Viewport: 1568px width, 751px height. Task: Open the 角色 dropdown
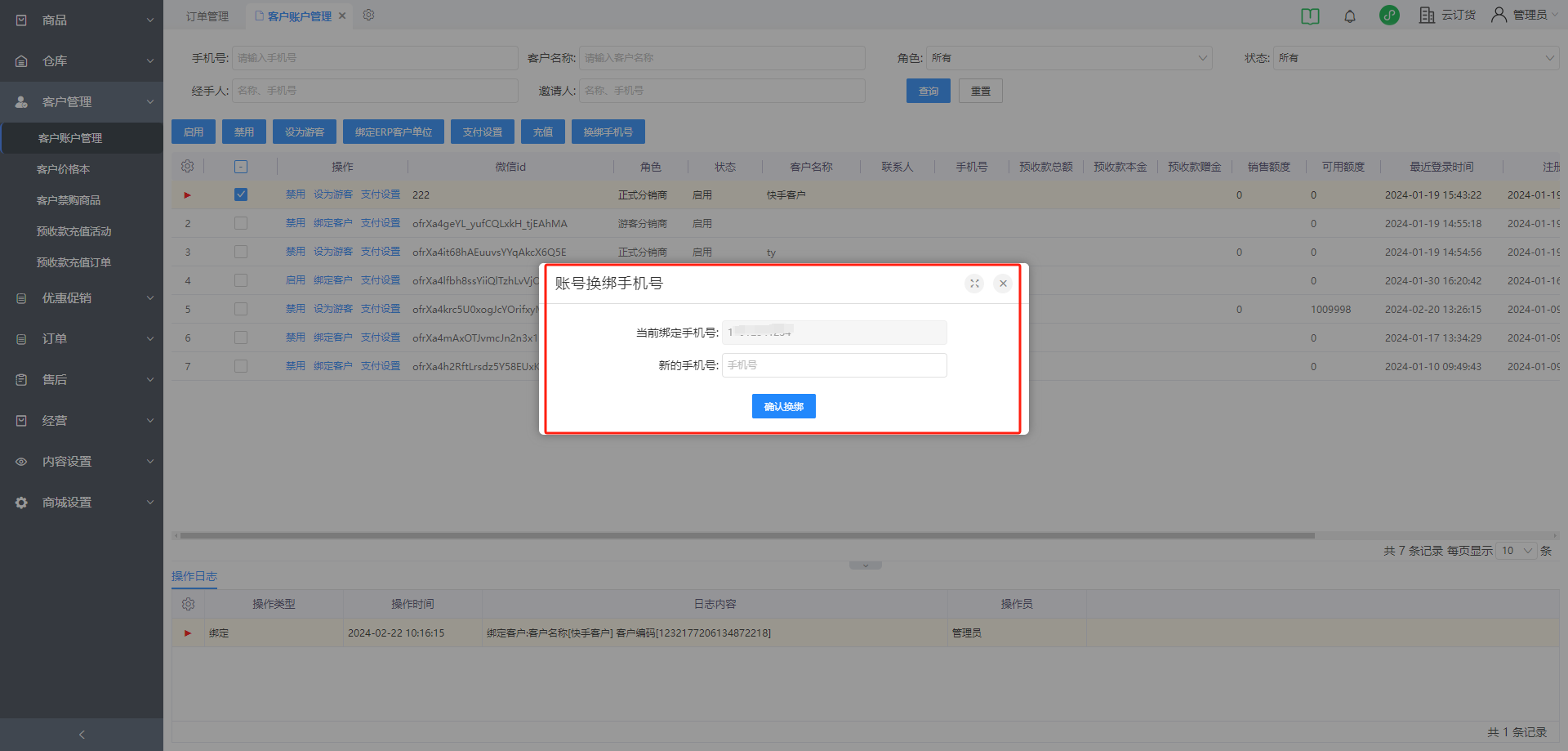[1069, 58]
